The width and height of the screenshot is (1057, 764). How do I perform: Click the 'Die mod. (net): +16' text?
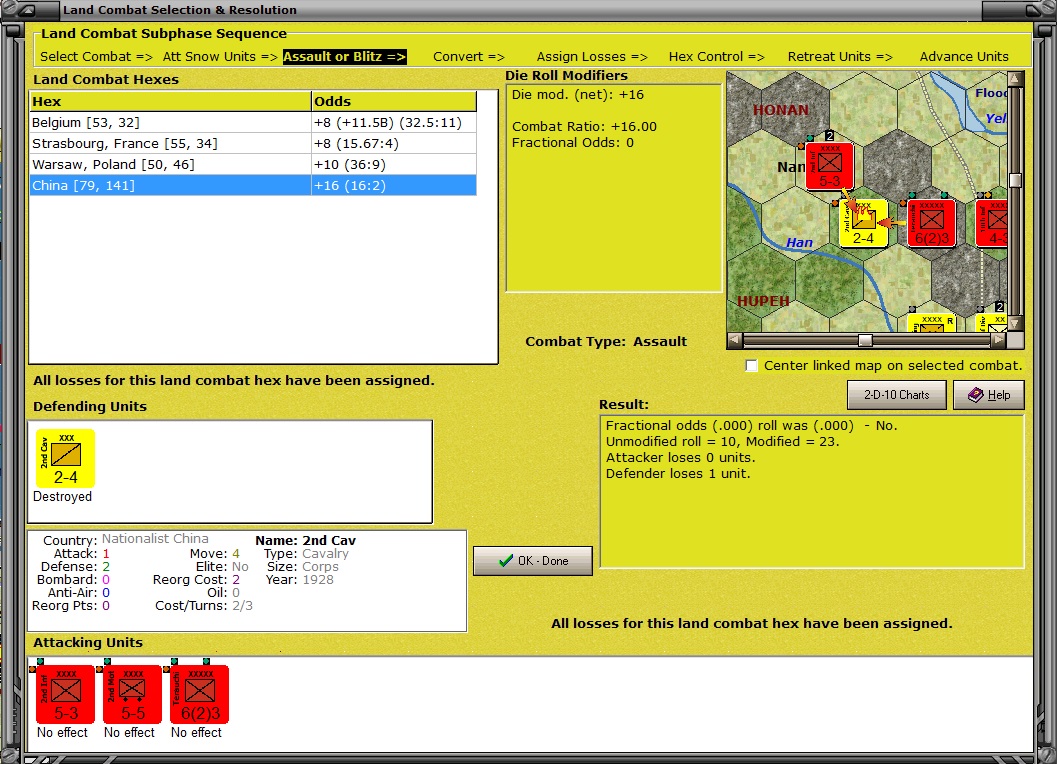578,94
